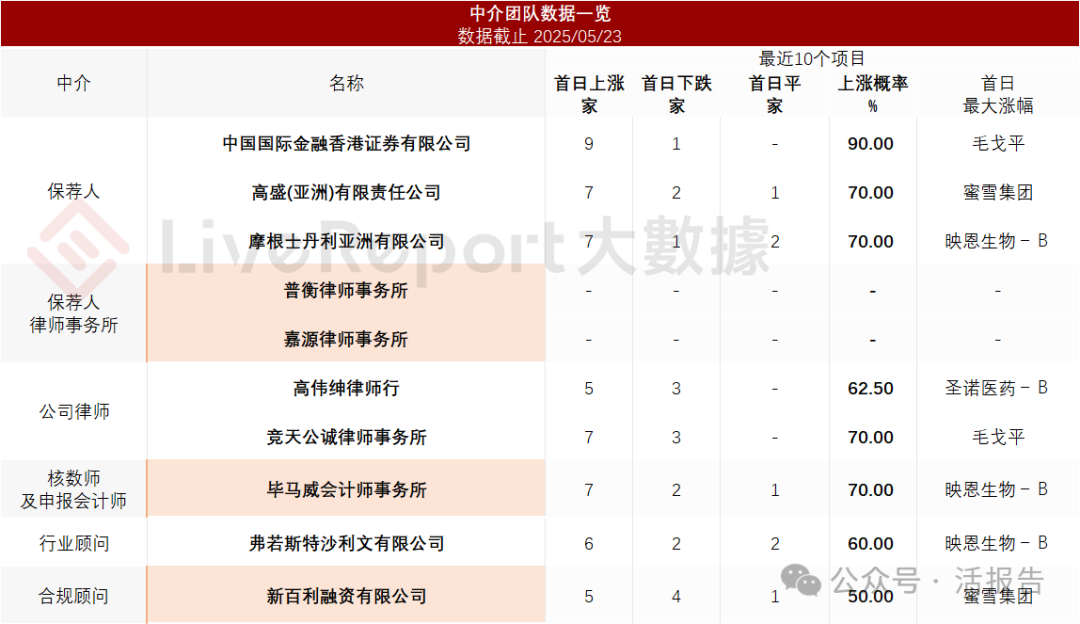
Task: Click the 高盛(亚洲)有限责任公司 row name
Action: [x=346, y=193]
